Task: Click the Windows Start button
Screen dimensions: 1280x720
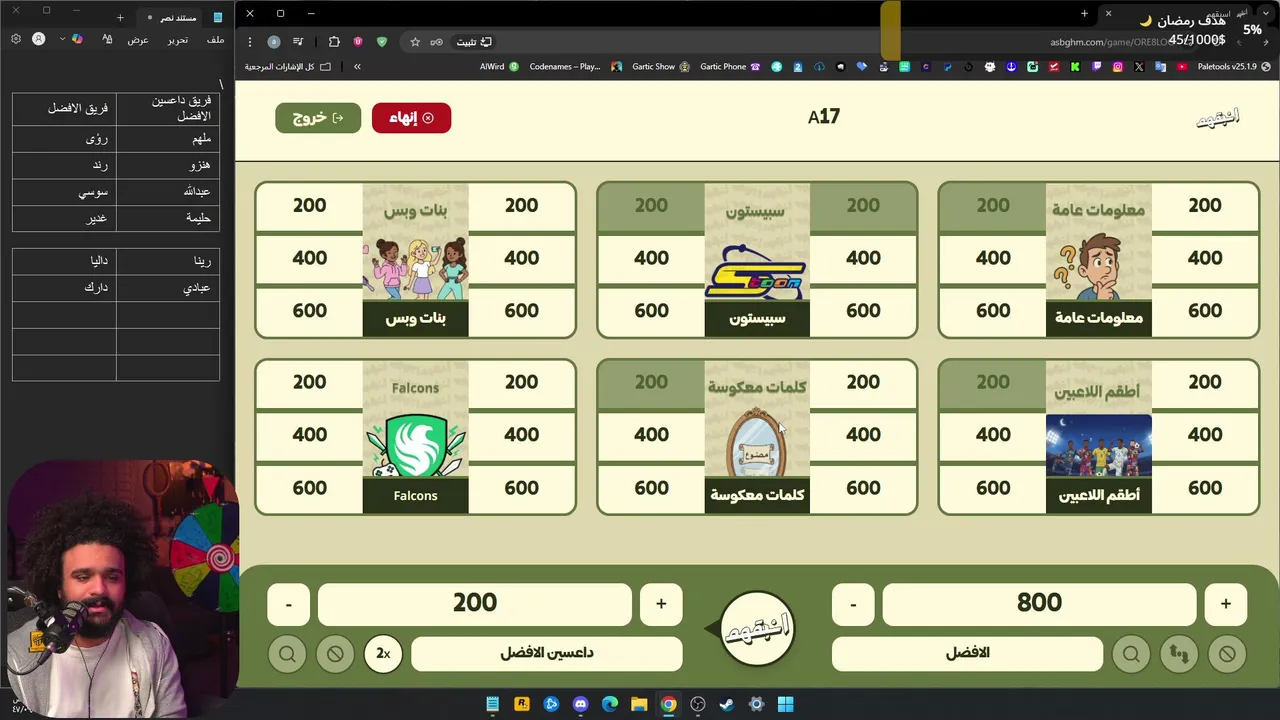Action: tap(786, 704)
